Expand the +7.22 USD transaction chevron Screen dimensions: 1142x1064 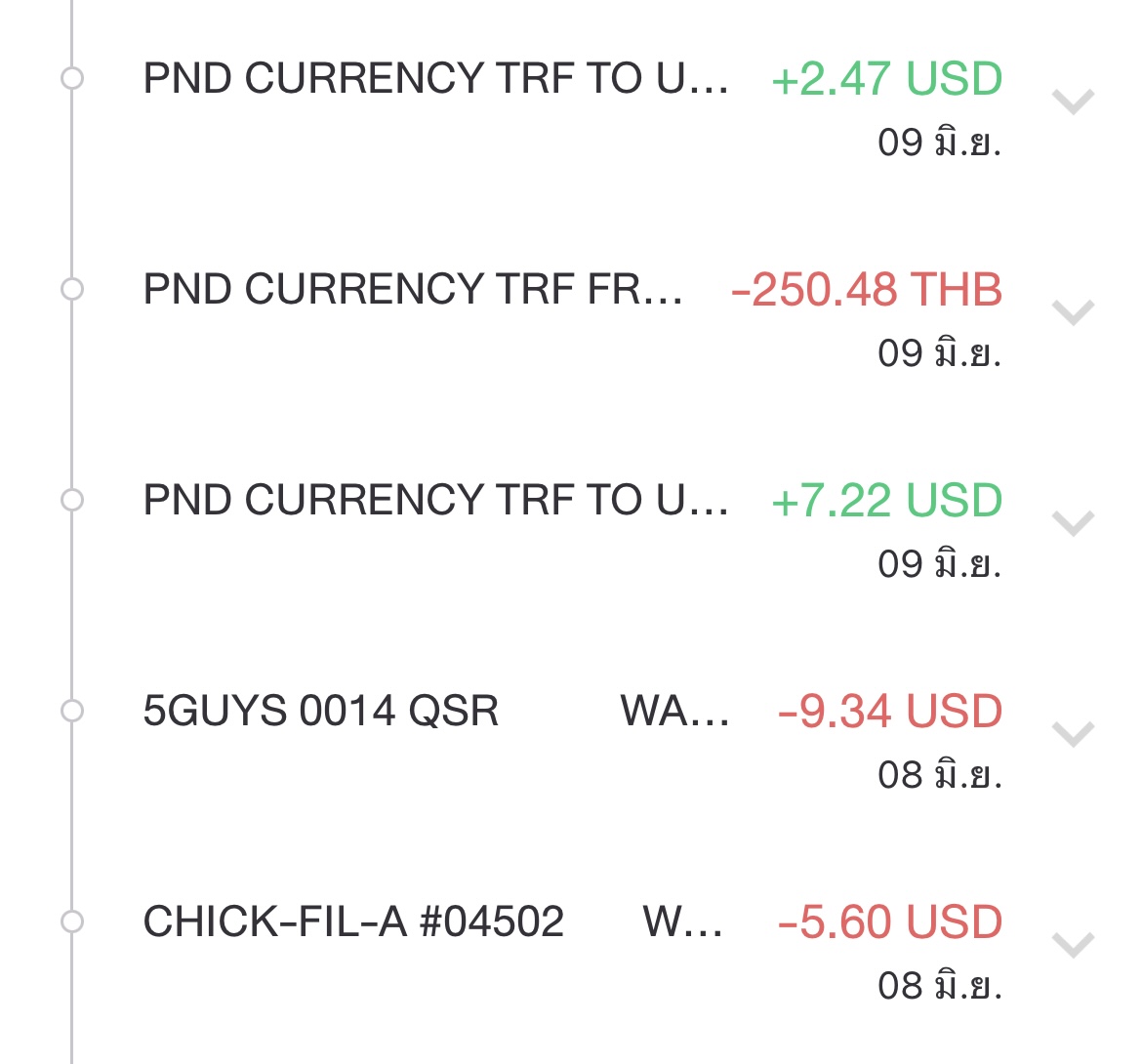pos(1073,523)
